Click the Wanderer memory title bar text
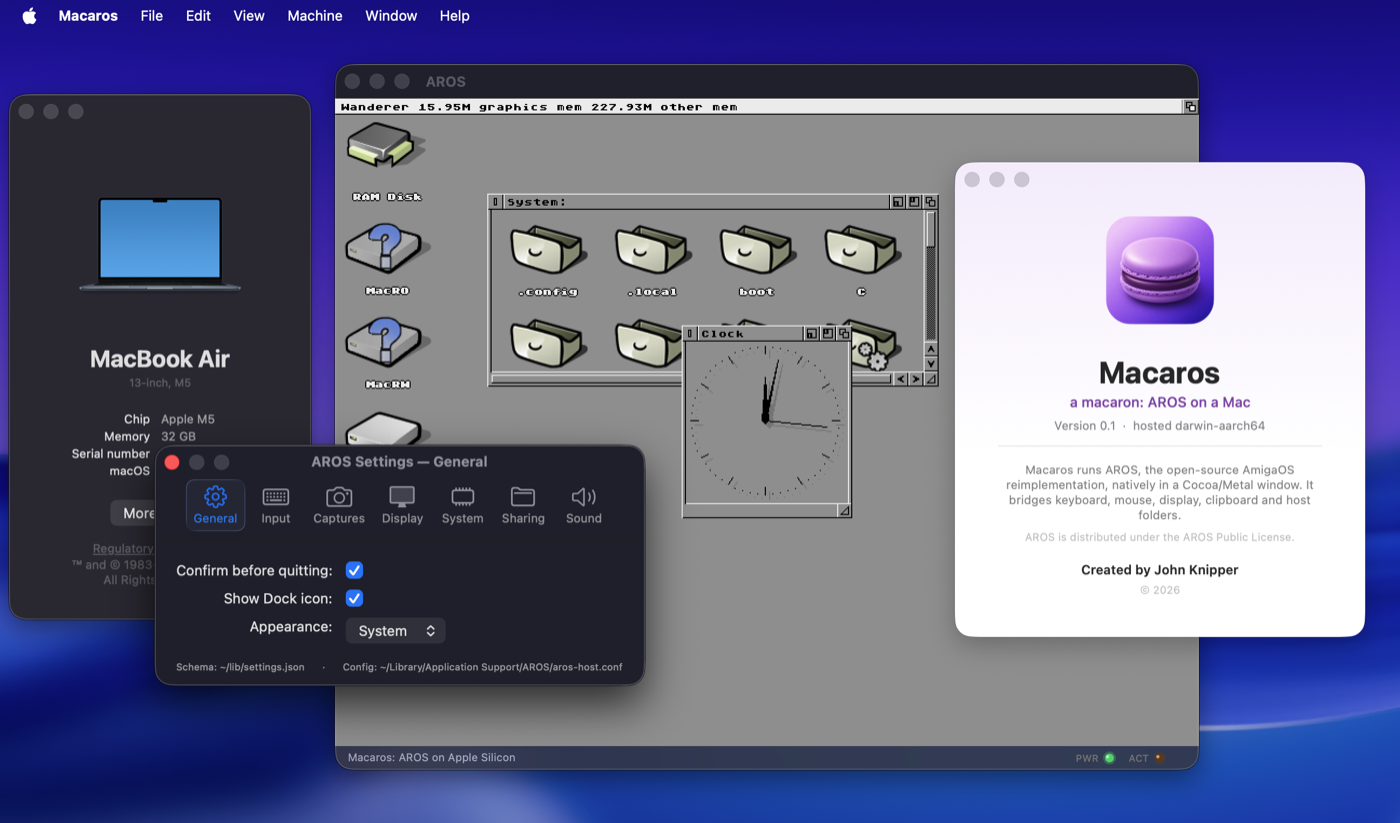Image resolution: width=1400 pixels, height=823 pixels. (539, 107)
